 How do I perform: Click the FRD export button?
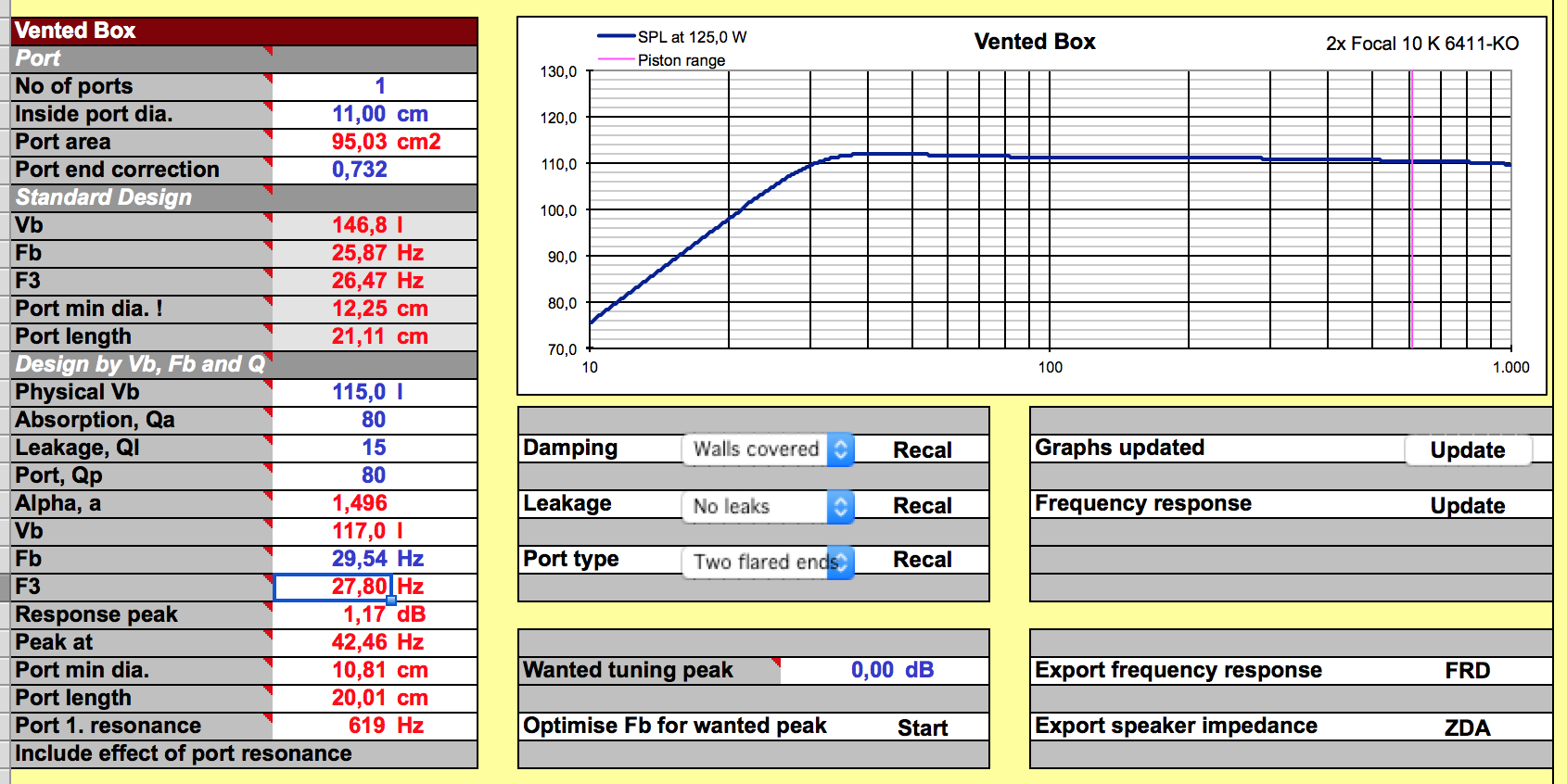click(x=1468, y=671)
